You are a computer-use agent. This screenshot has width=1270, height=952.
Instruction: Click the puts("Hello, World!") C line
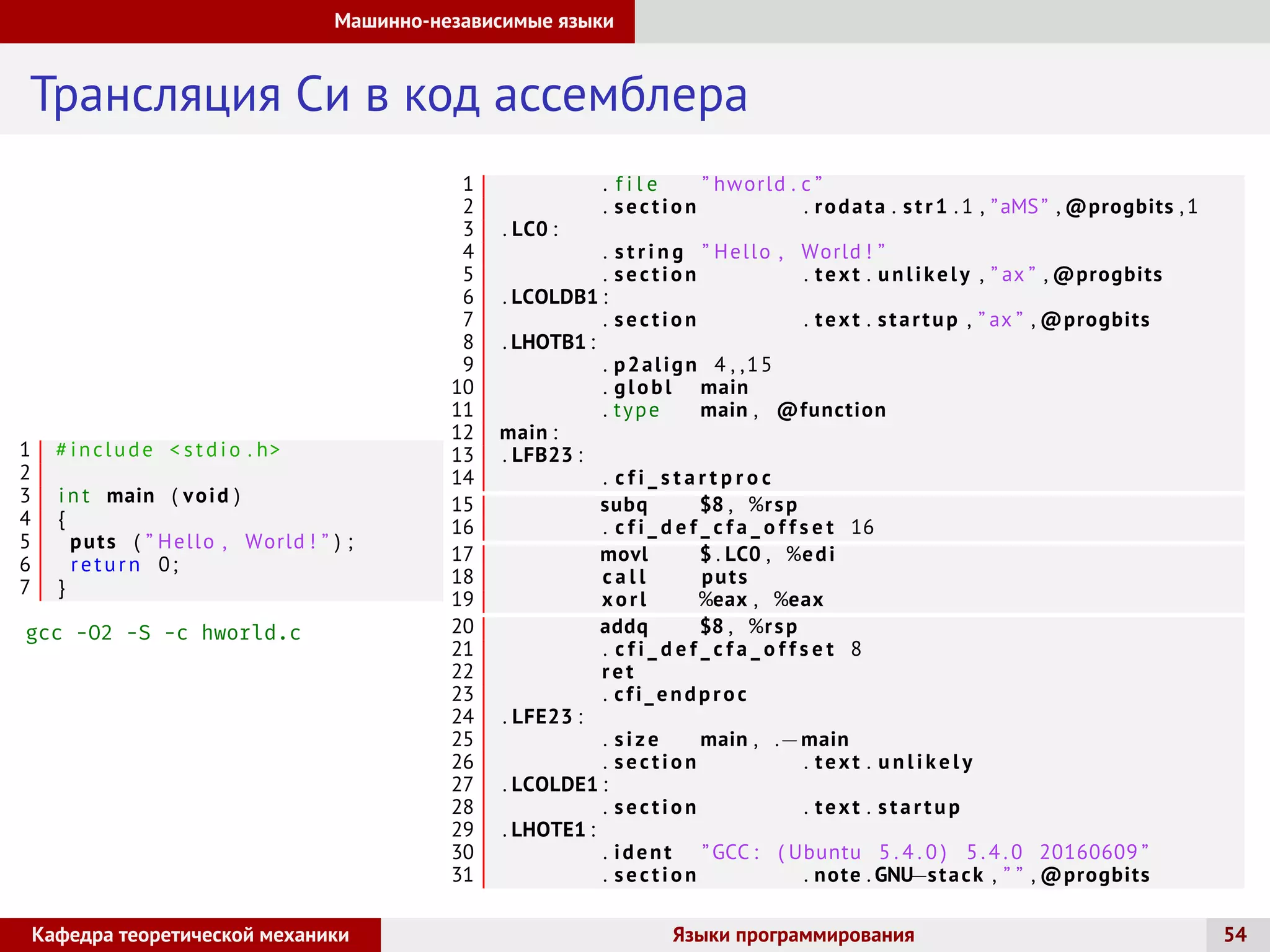click(212, 542)
